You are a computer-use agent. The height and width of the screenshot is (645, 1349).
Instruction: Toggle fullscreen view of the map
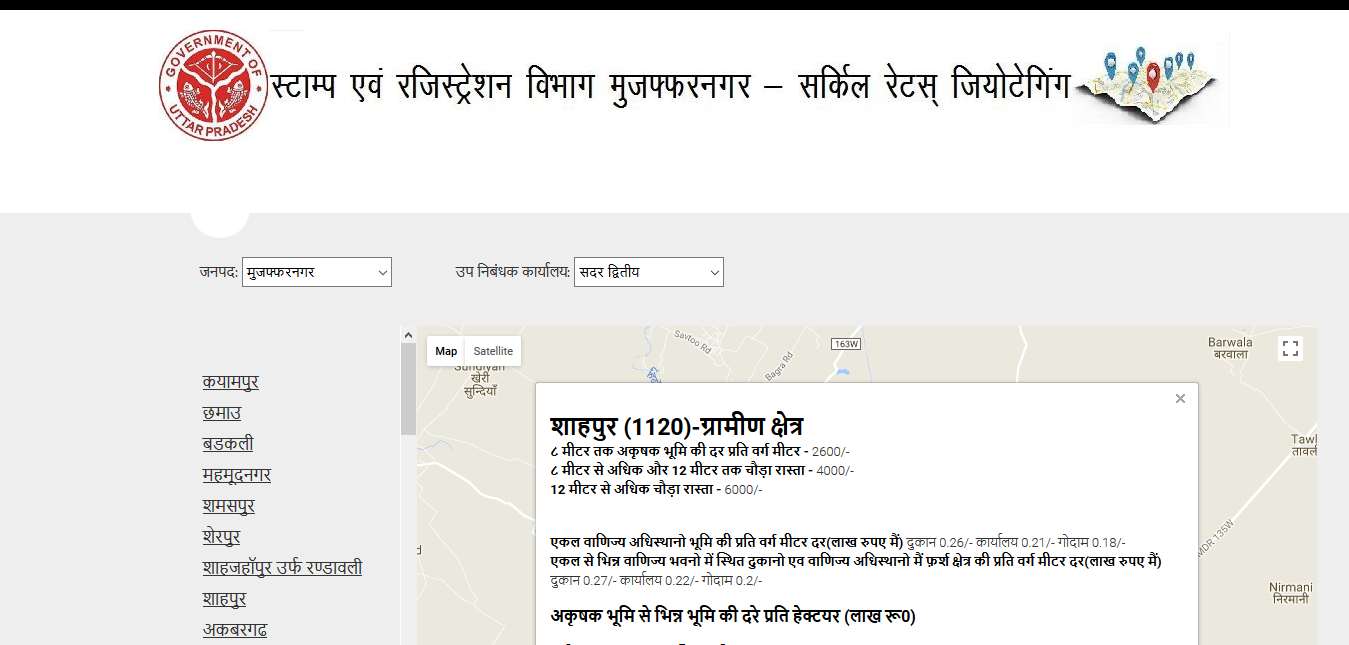coord(1290,349)
